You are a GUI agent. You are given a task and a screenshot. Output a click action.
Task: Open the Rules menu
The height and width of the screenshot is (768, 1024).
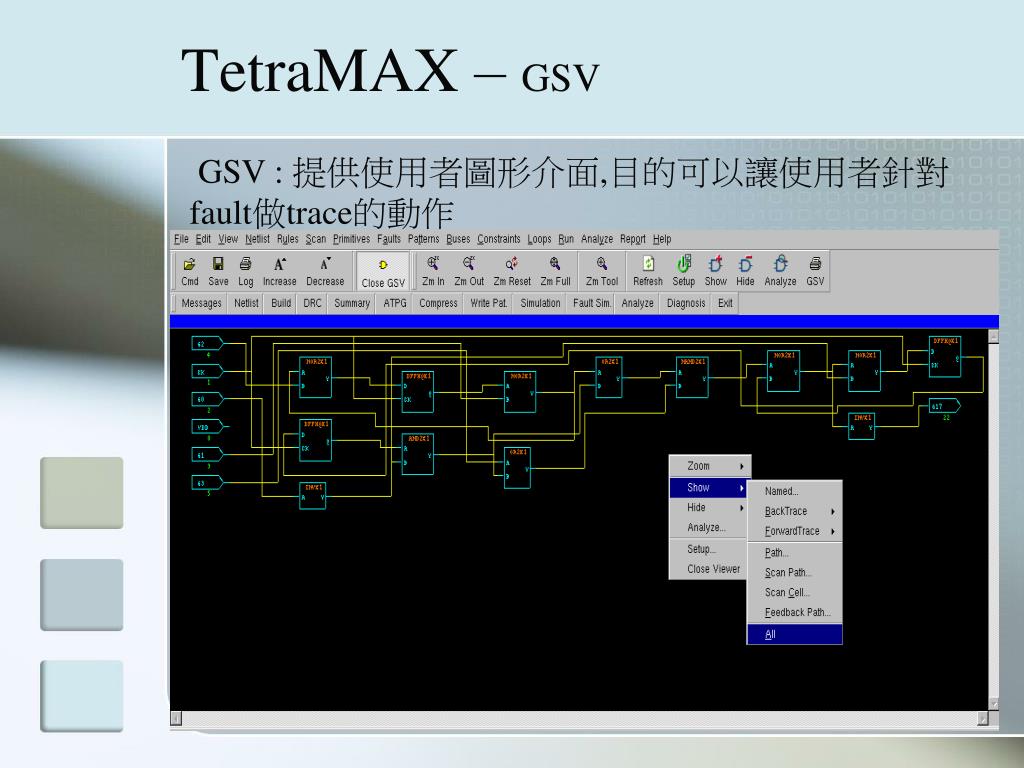(x=287, y=239)
